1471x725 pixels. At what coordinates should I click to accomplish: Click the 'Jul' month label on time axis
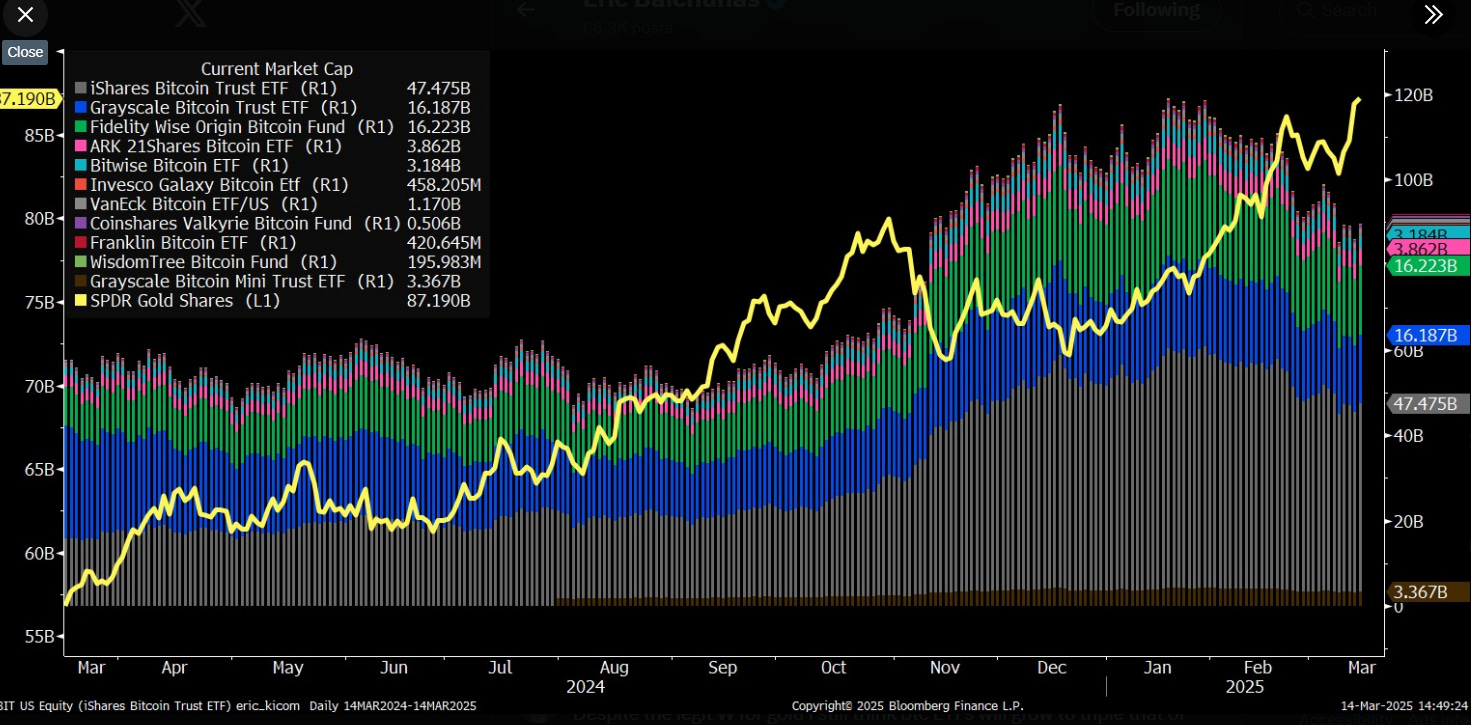tap(500, 667)
